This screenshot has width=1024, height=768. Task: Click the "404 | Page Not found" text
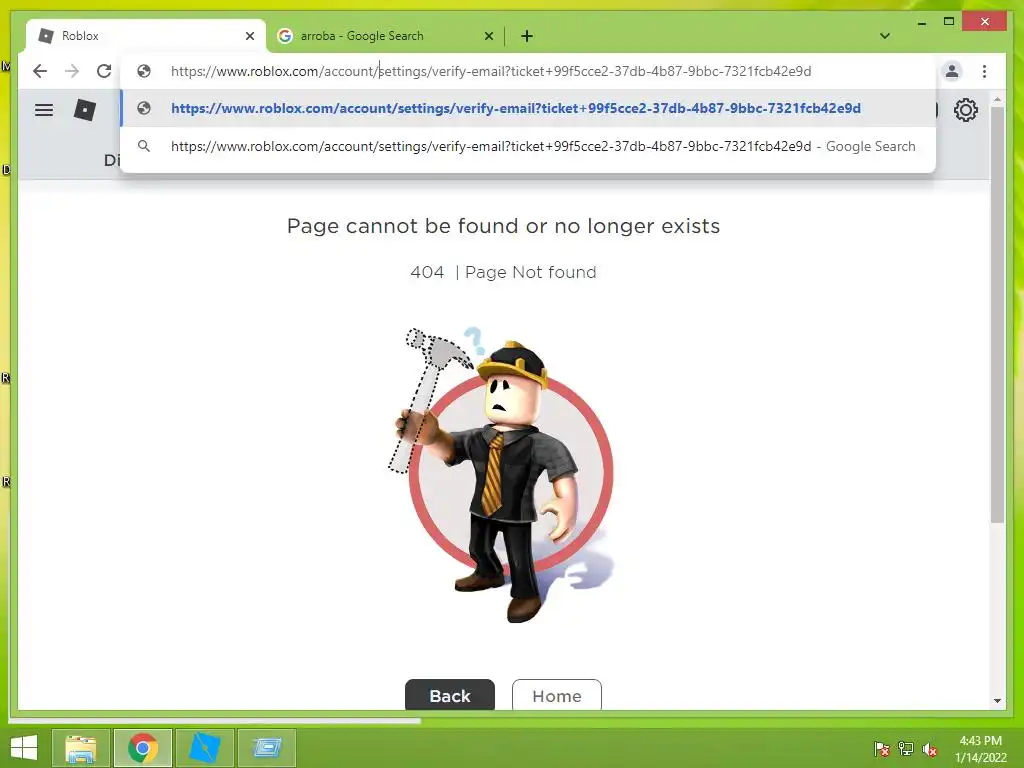(x=503, y=272)
